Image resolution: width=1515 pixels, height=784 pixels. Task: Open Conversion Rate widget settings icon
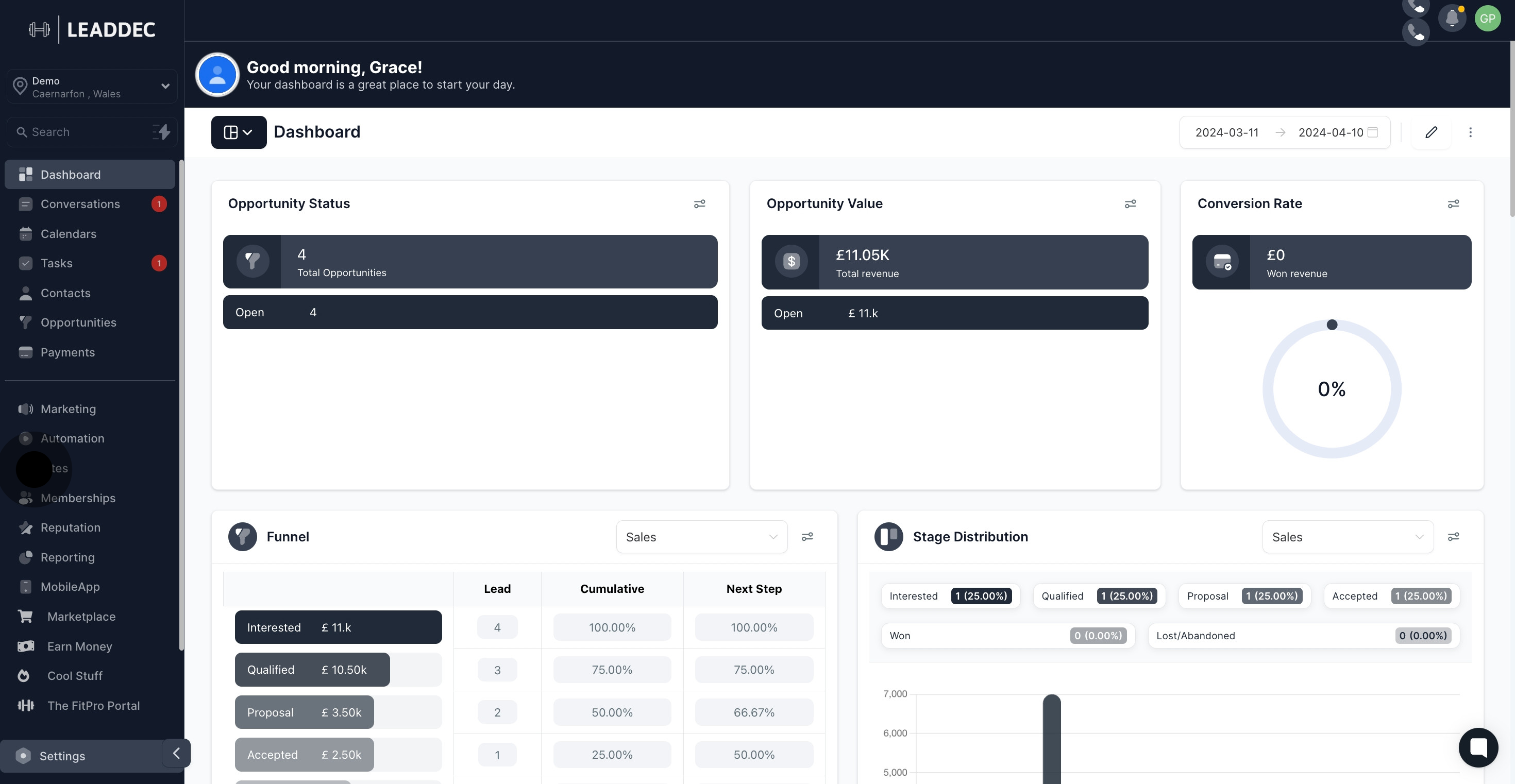(x=1453, y=204)
